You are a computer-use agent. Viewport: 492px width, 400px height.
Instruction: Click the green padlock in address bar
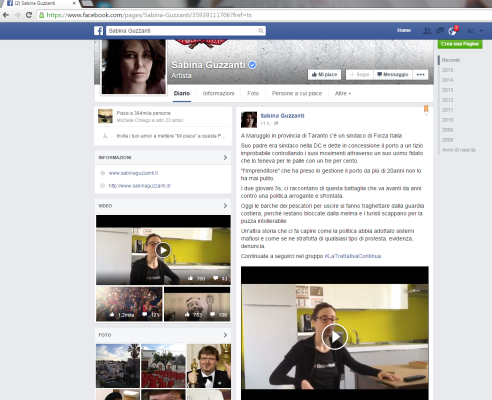(42, 15)
